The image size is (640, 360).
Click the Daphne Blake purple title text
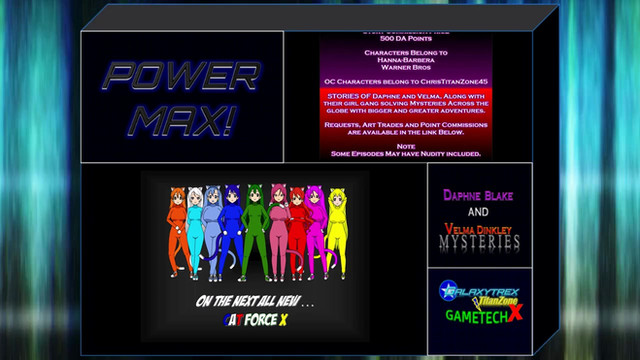pos(478,195)
